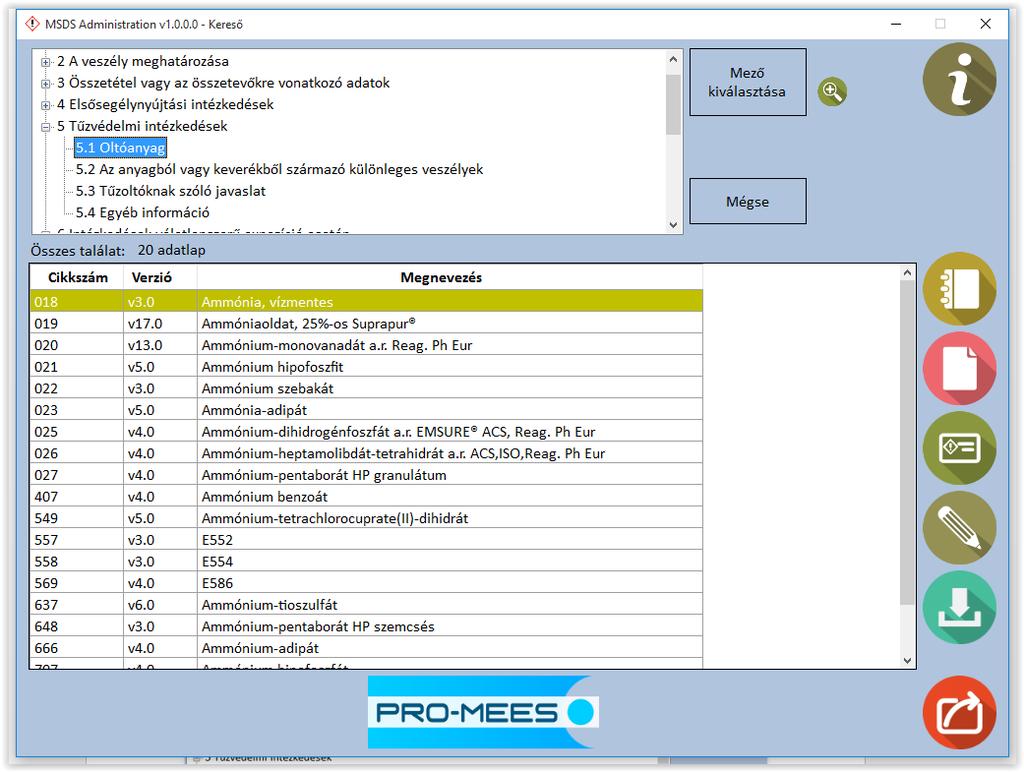
Task: Click the pencil edit icon
Action: pyautogui.click(x=959, y=528)
